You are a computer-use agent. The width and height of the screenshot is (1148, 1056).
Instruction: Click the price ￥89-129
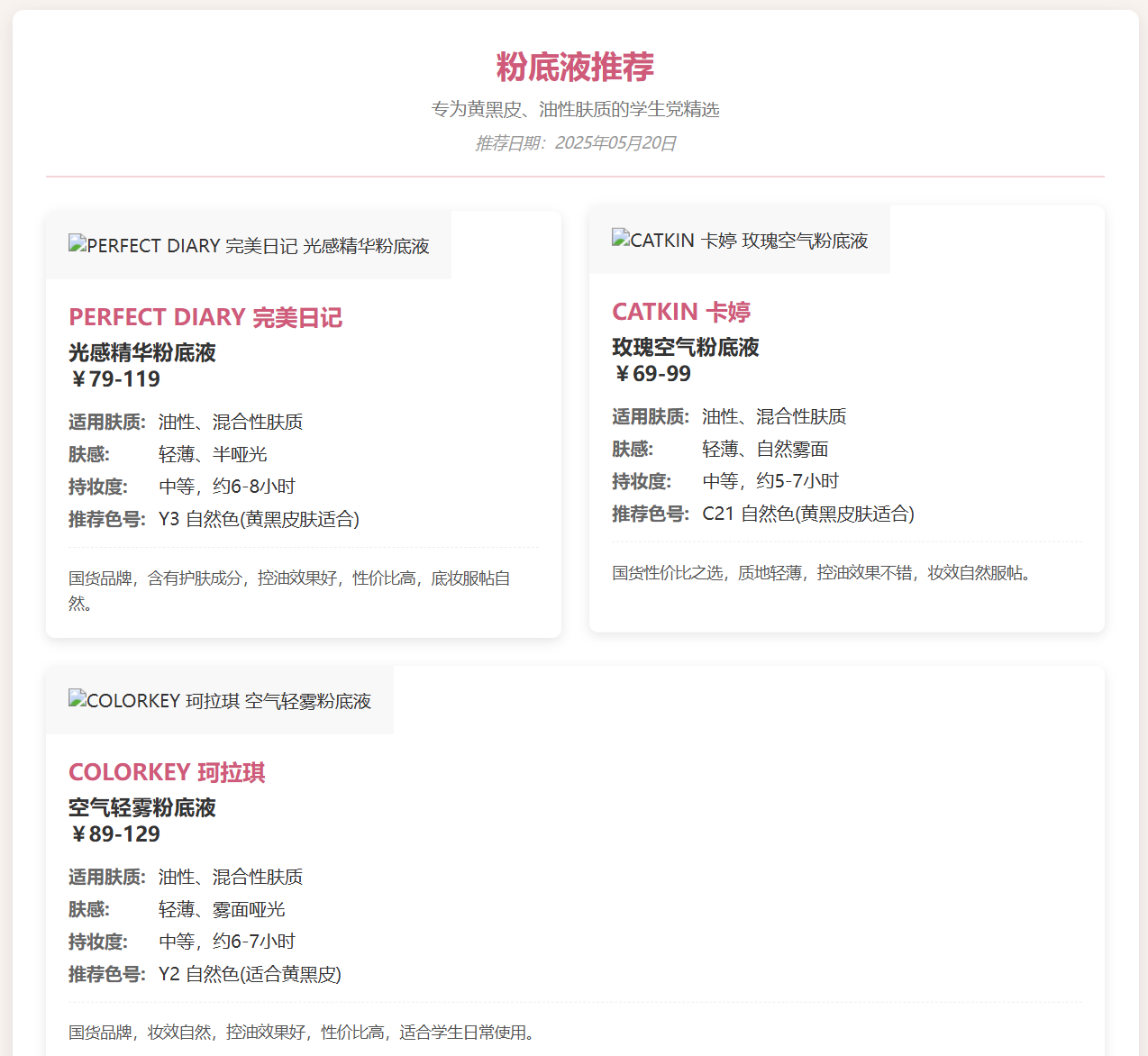[114, 834]
